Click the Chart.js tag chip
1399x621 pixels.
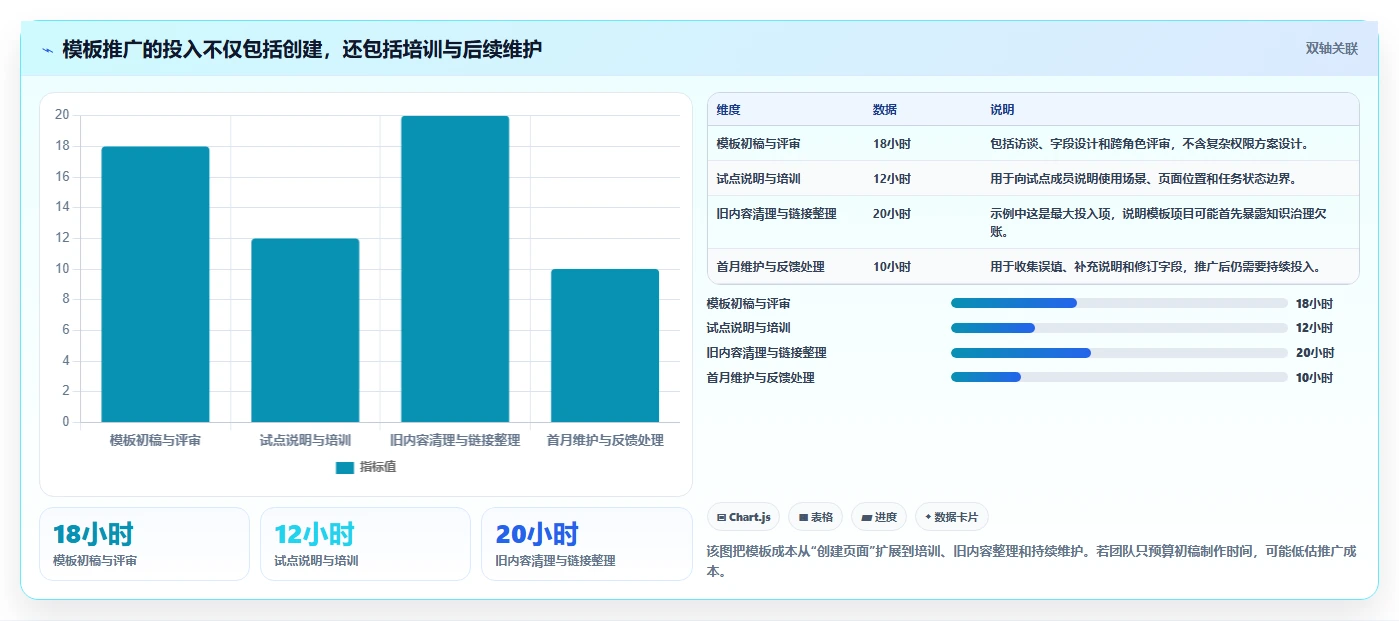point(743,517)
